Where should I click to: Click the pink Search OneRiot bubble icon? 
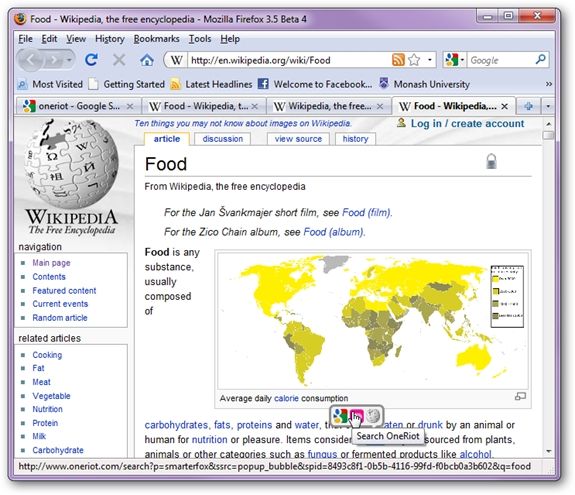(x=356, y=416)
